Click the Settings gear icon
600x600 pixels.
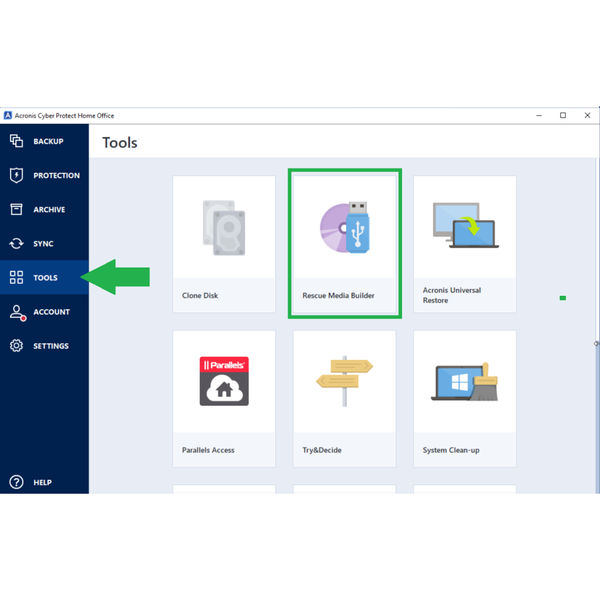click(16, 346)
